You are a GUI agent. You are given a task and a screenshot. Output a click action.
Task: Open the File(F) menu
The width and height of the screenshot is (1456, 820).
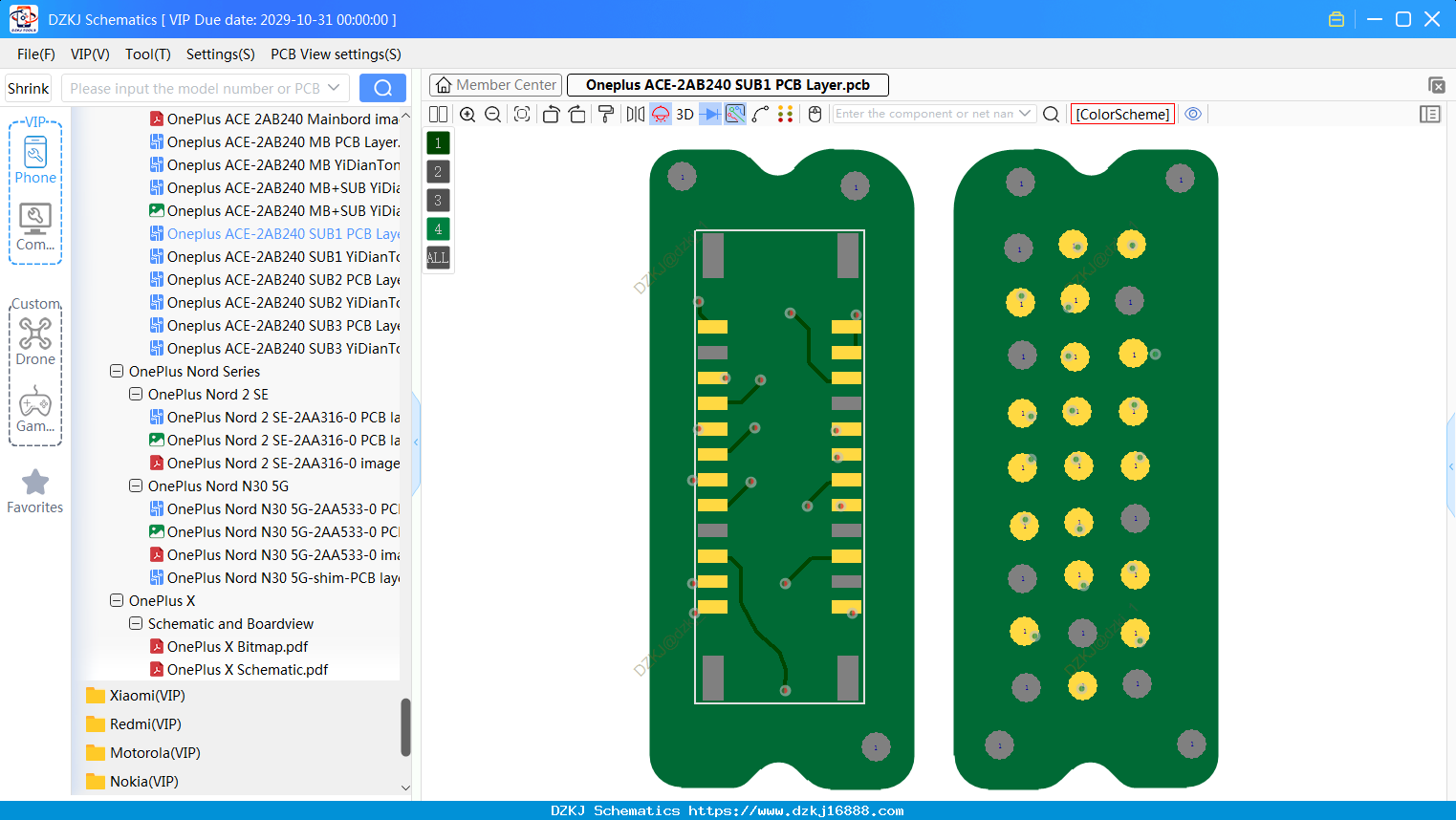coord(36,54)
